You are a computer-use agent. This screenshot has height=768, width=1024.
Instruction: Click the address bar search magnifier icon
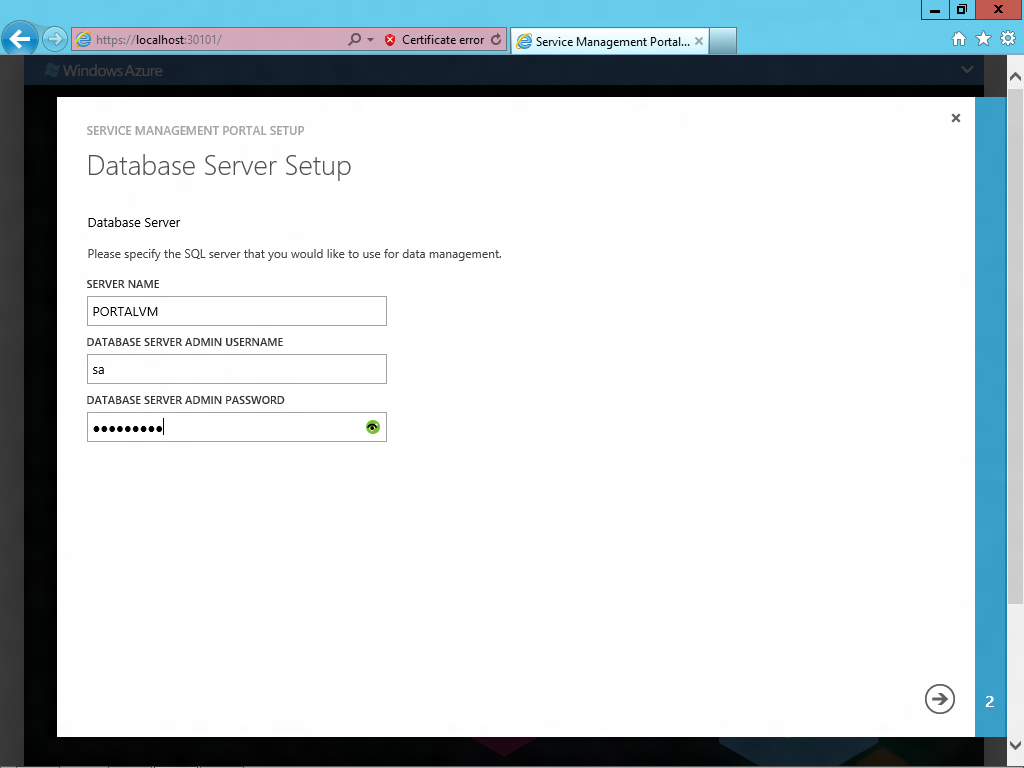coord(355,40)
